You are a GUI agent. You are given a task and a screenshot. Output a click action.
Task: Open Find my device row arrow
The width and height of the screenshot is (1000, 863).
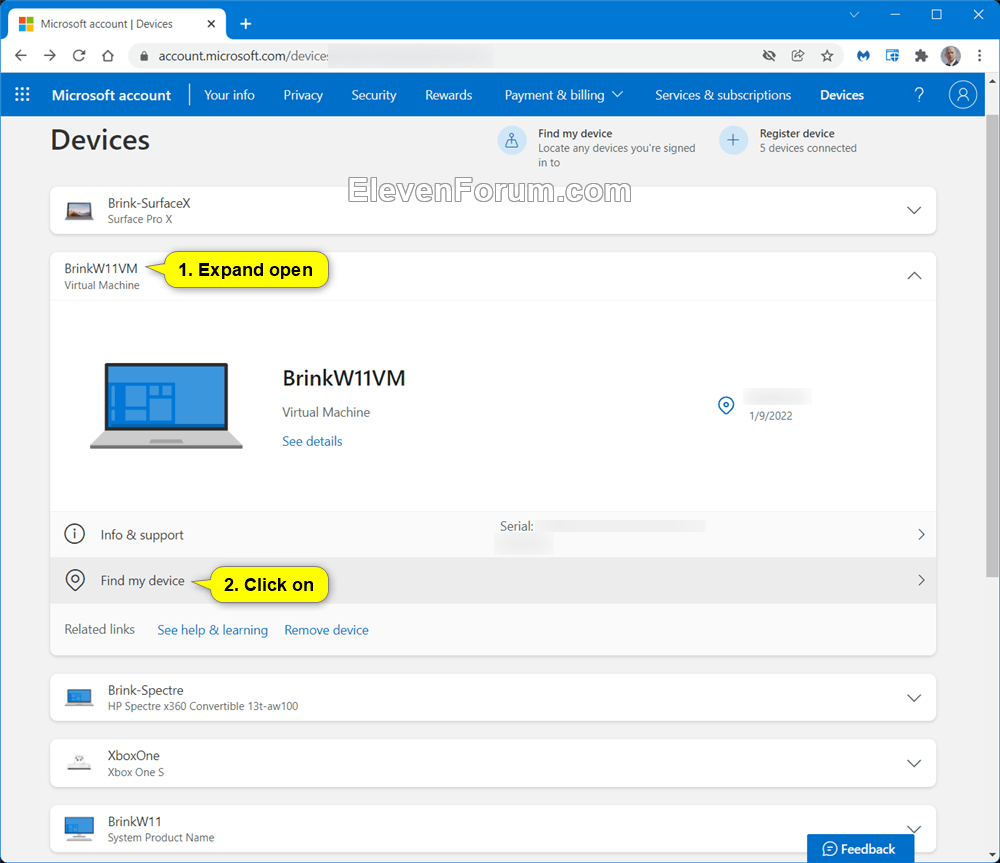[921, 580]
